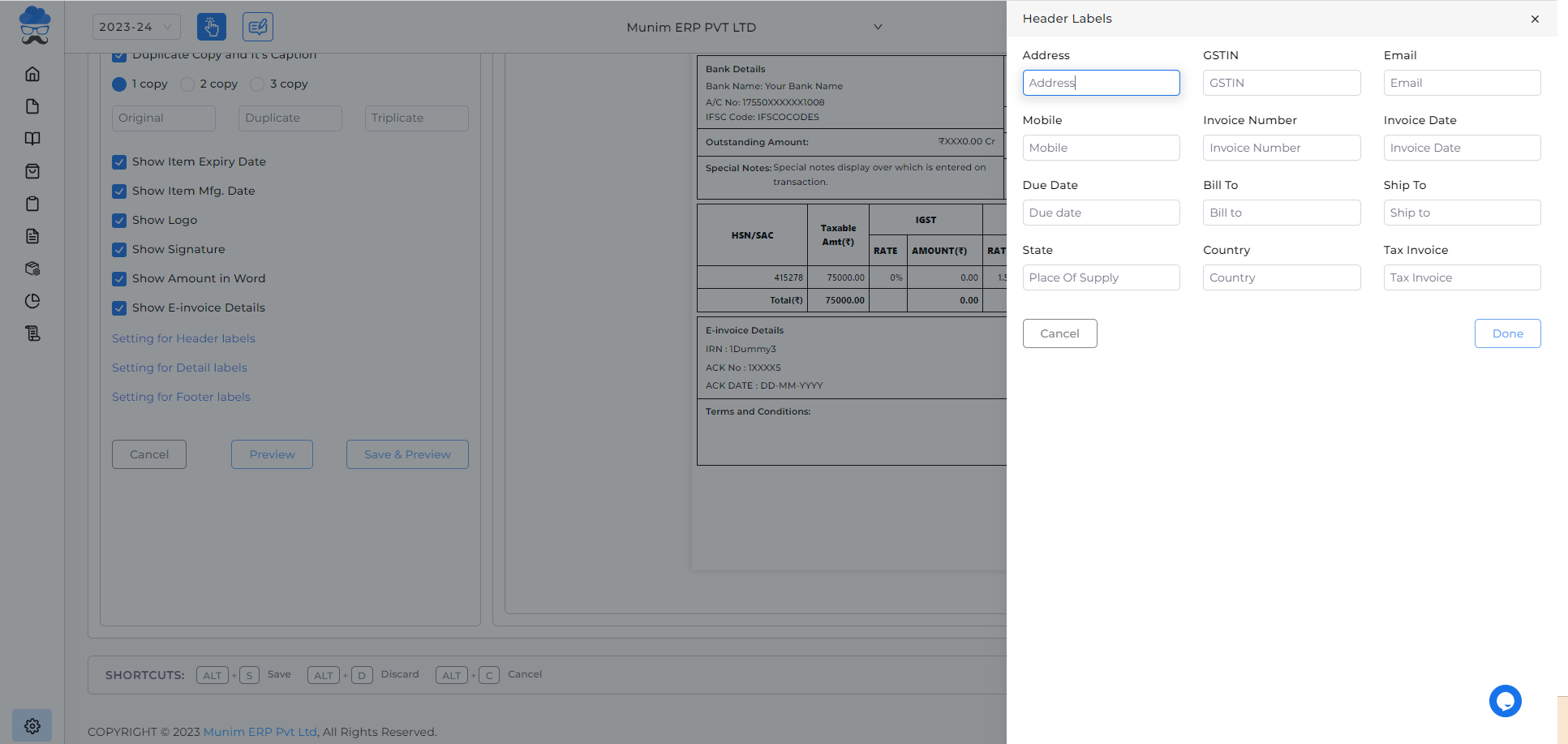Select the clipboard purchases icon

coord(32,204)
